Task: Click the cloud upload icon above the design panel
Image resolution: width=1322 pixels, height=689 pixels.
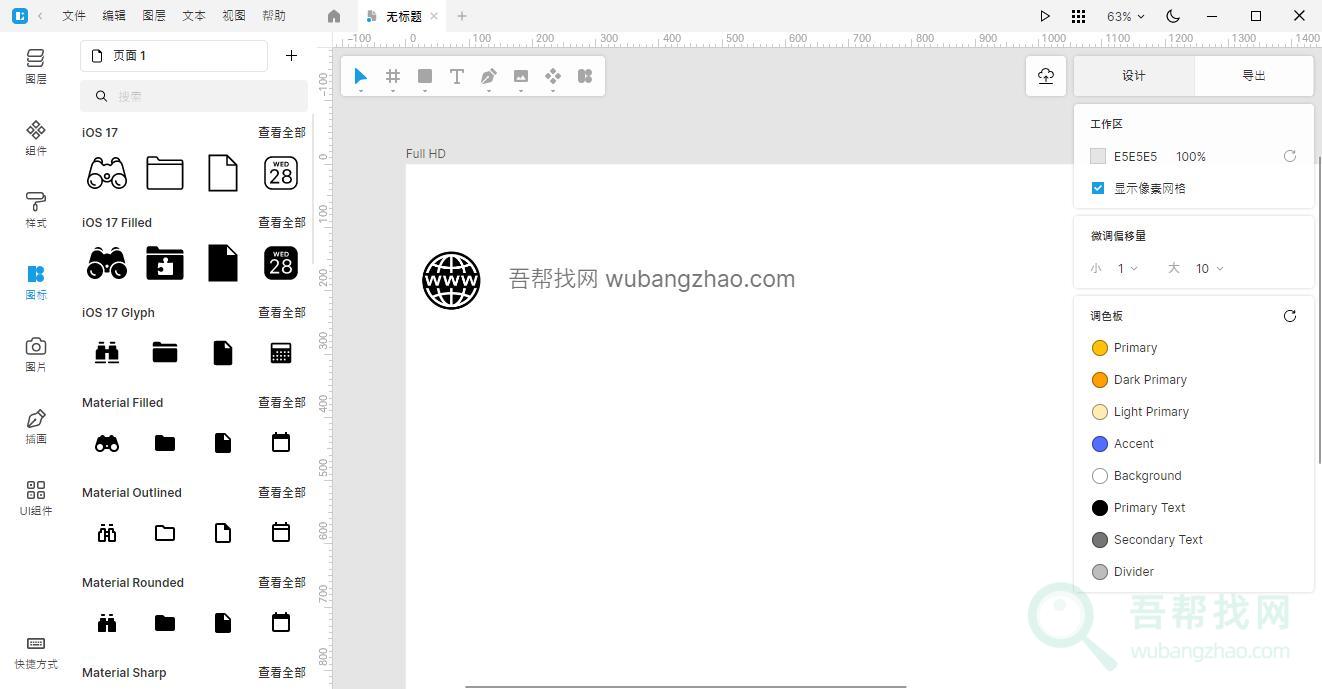Action: click(1045, 75)
